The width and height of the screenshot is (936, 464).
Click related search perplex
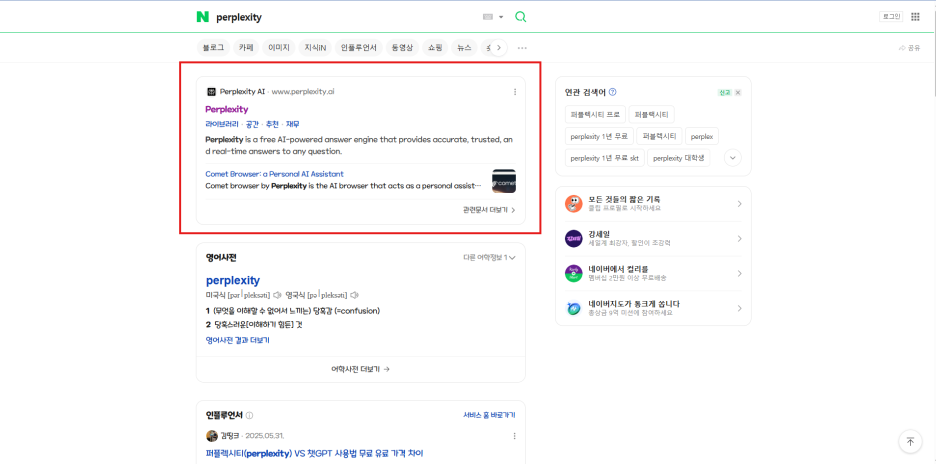702,136
